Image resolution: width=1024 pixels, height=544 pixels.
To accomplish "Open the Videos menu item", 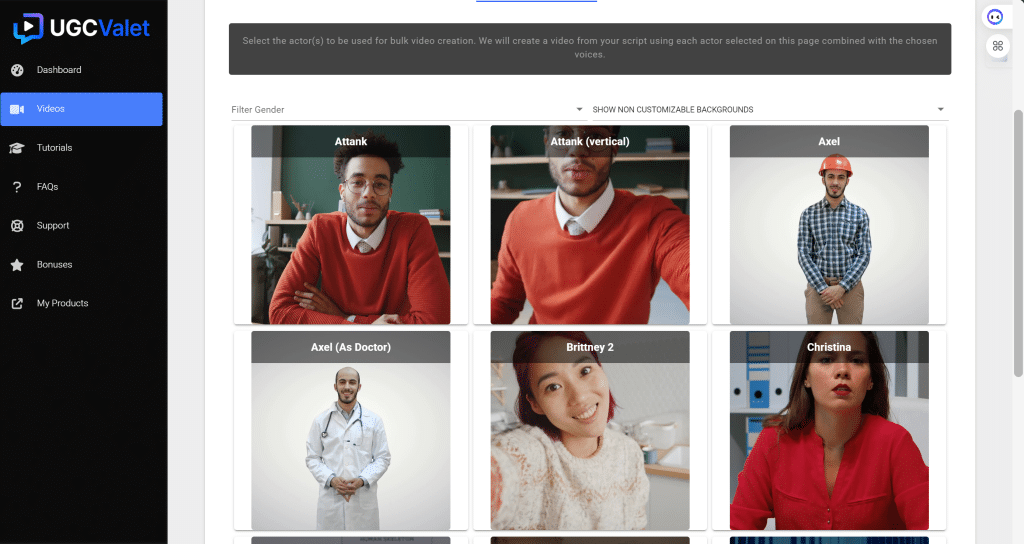I will [81, 109].
